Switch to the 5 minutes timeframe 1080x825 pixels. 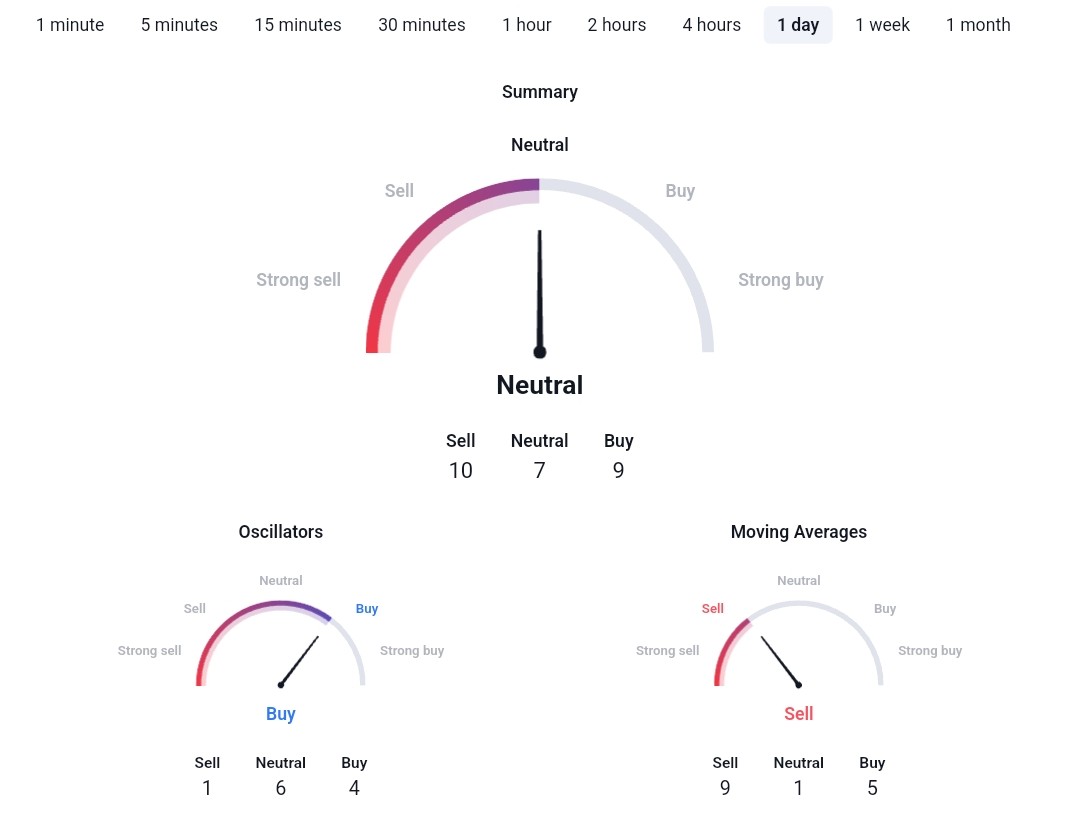click(x=179, y=25)
